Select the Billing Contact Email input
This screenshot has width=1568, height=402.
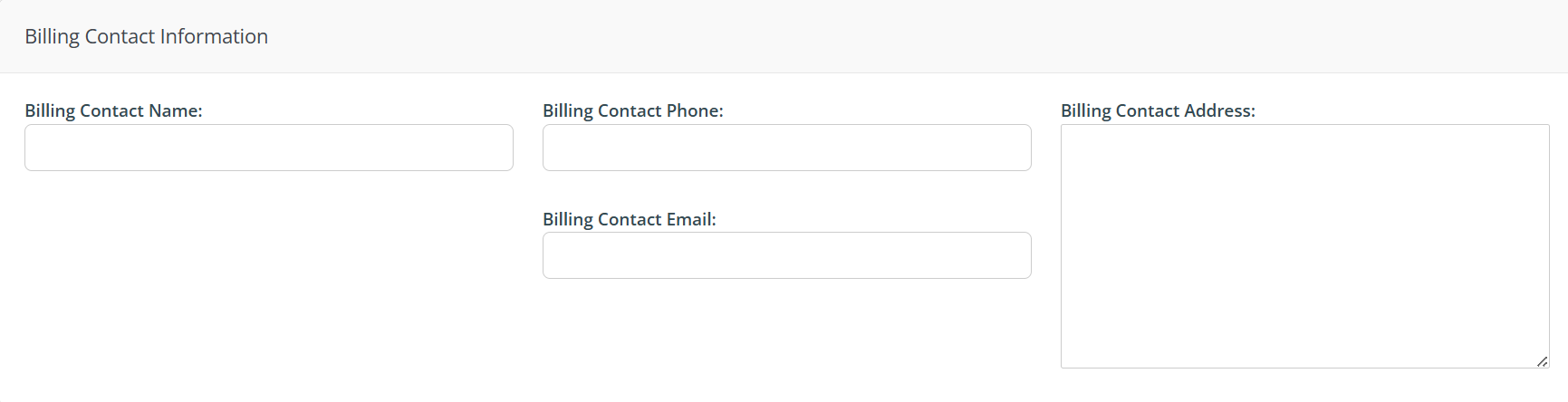(786, 255)
